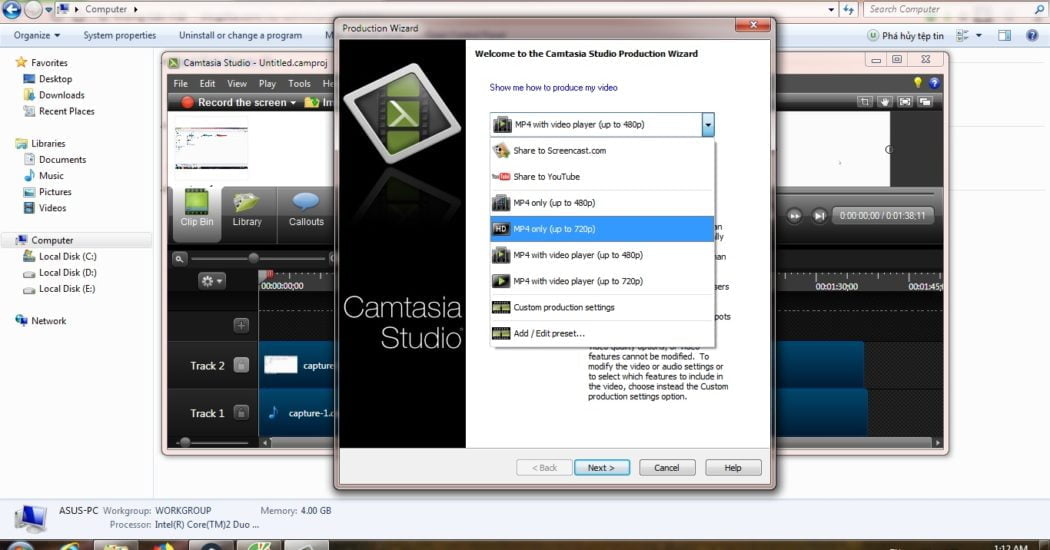Select MP4 only (up to 720p) preset

602,229
